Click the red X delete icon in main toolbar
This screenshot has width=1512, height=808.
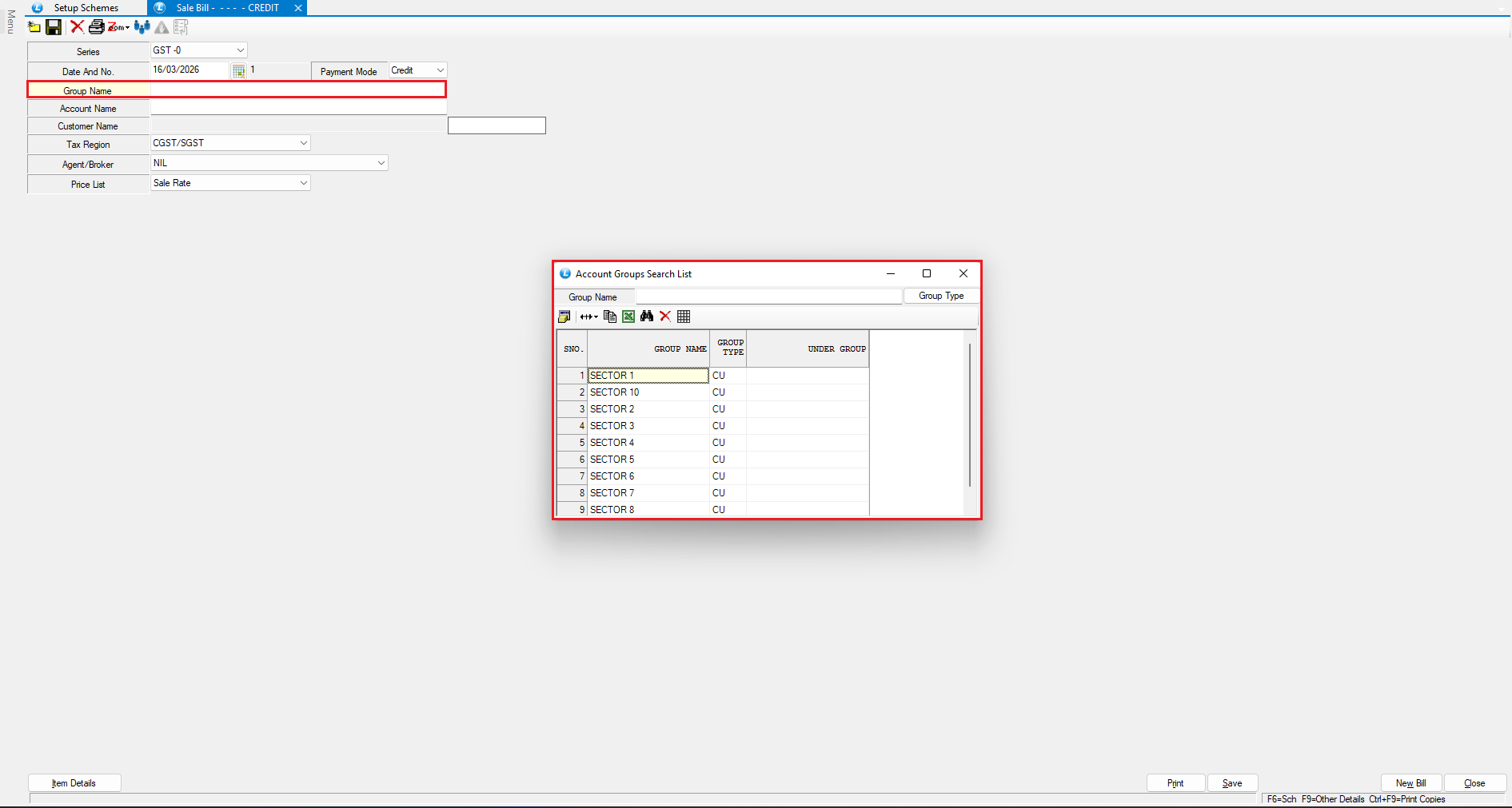pos(77,26)
